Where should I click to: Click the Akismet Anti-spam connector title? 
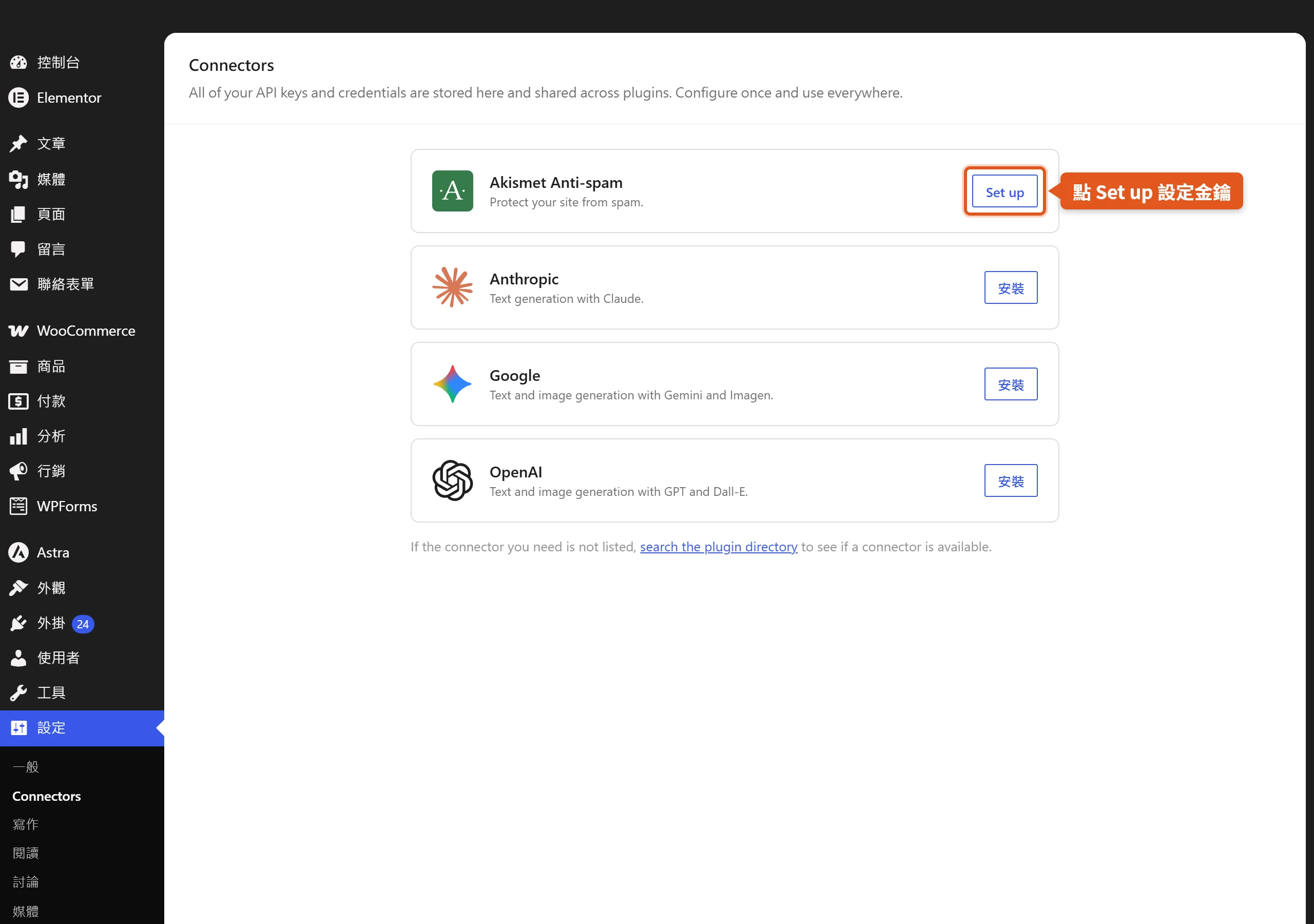556,183
